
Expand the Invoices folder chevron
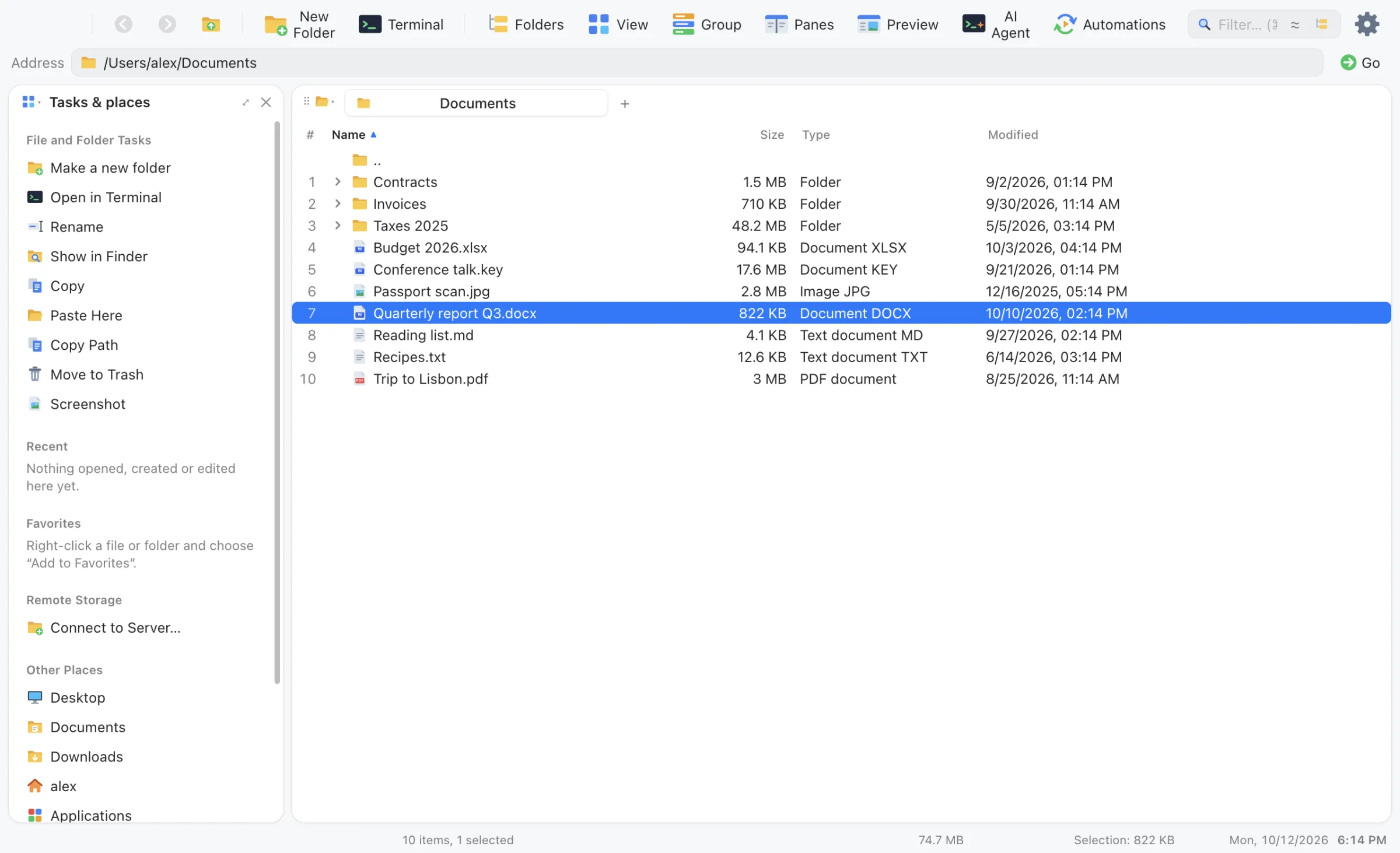[338, 203]
